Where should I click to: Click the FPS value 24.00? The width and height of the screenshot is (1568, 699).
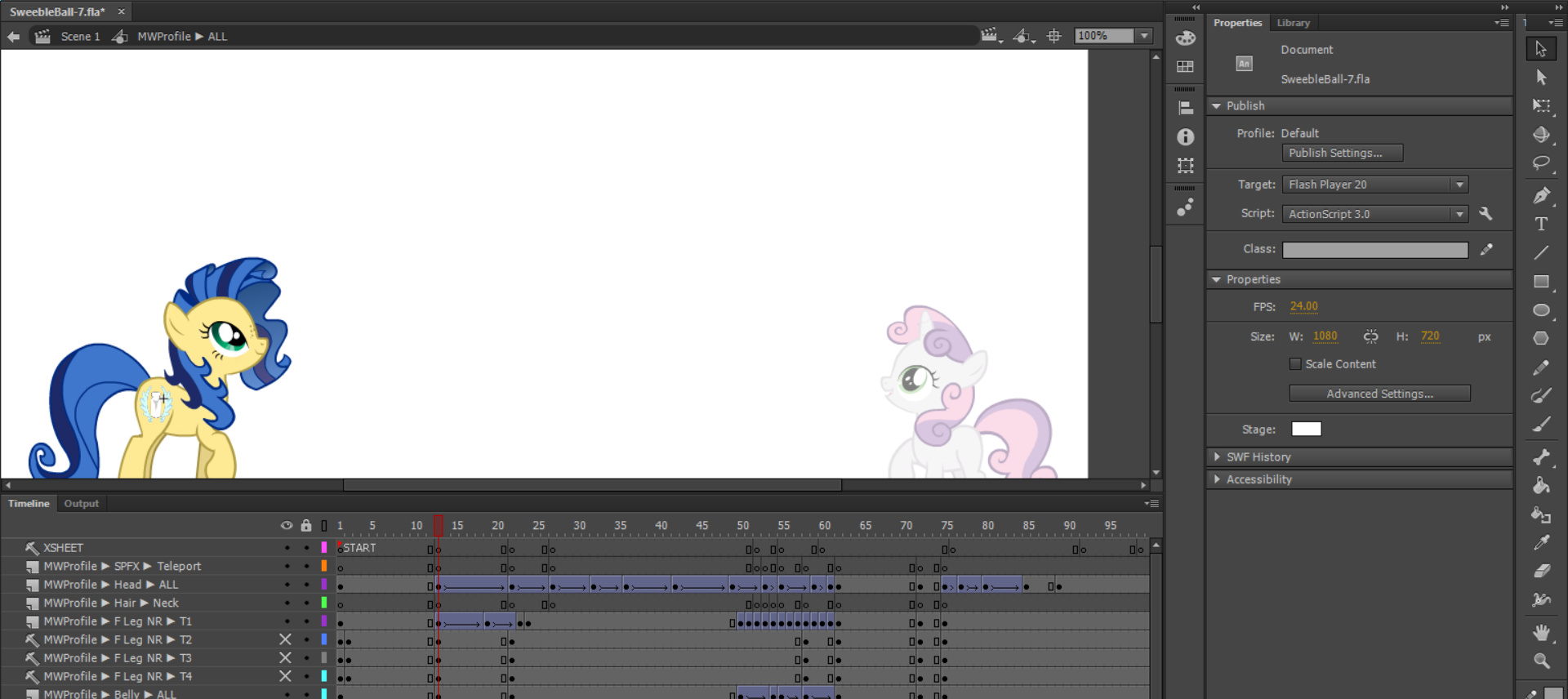[1303, 307]
